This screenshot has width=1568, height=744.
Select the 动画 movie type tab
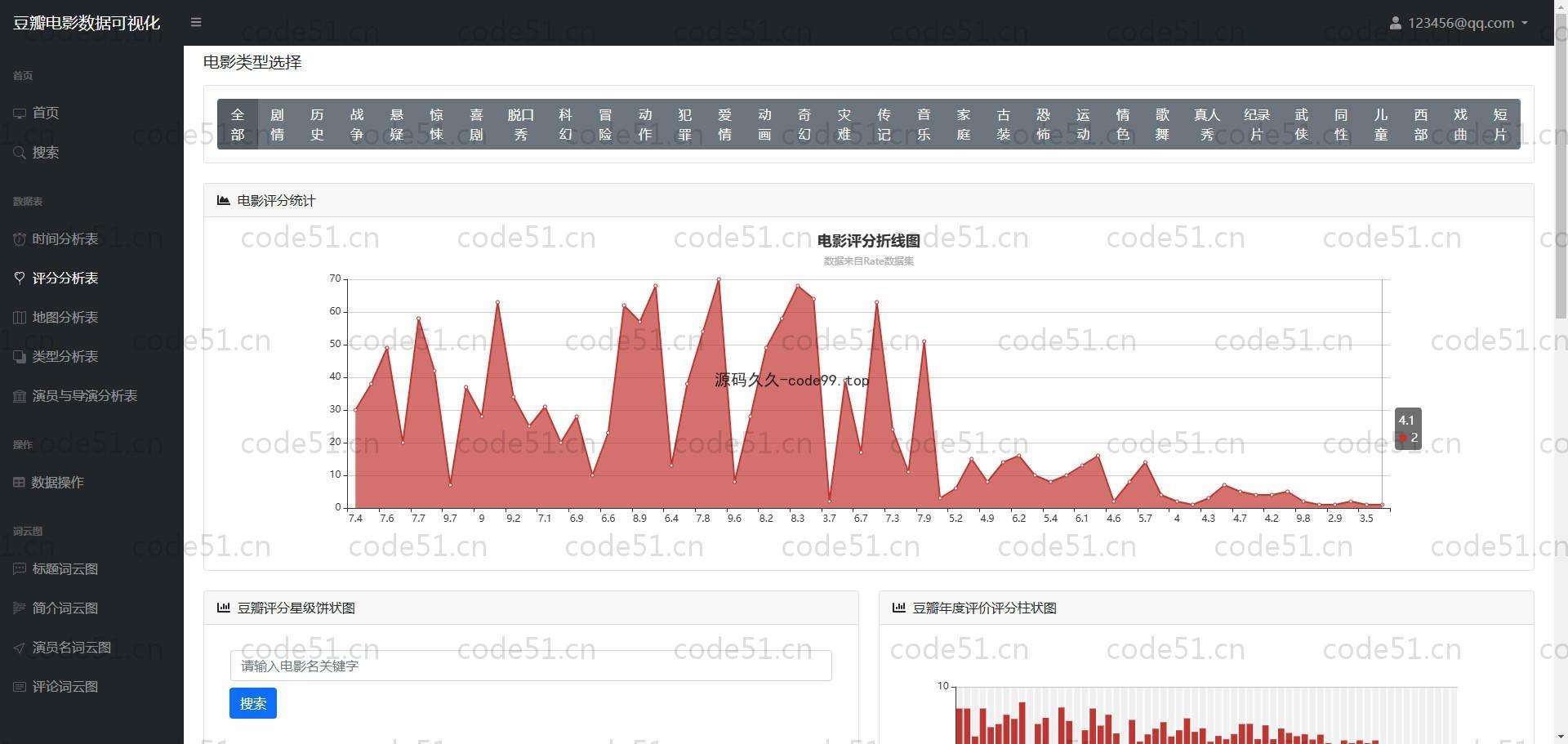point(764,124)
